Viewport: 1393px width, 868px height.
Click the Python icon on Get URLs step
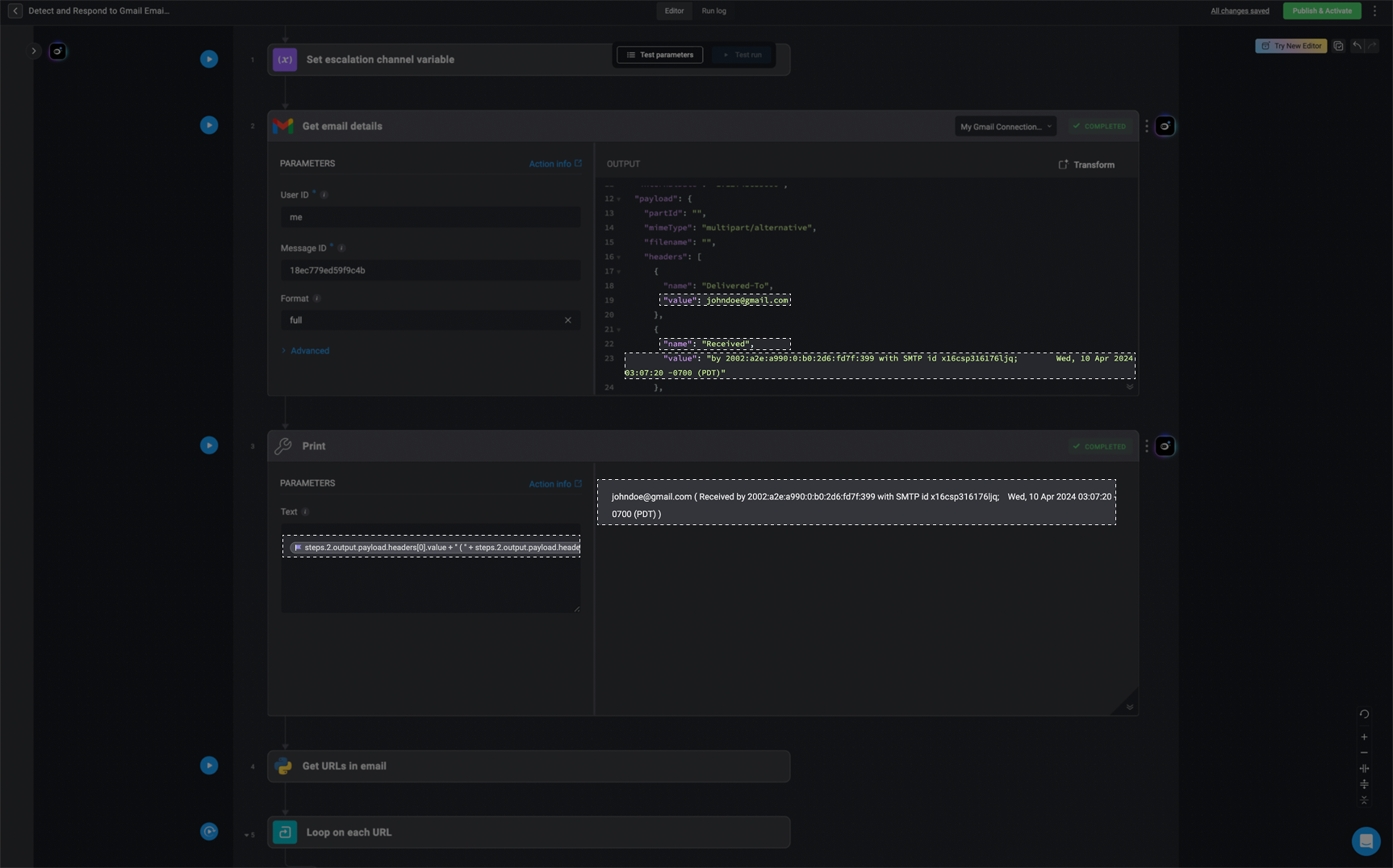point(283,766)
